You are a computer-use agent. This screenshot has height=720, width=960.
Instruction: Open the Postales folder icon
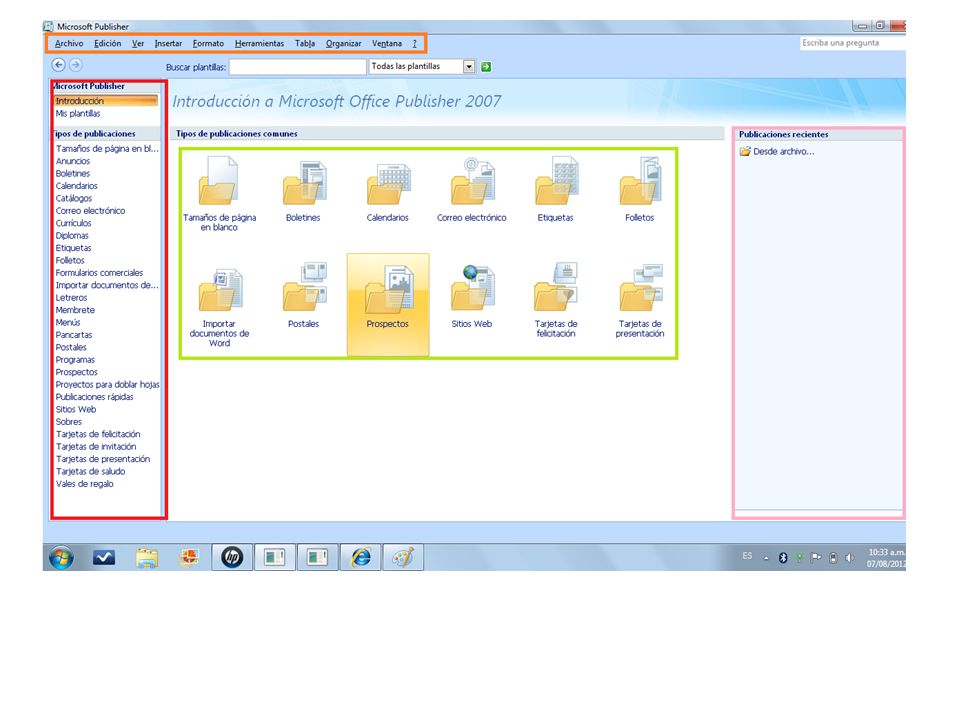point(304,288)
